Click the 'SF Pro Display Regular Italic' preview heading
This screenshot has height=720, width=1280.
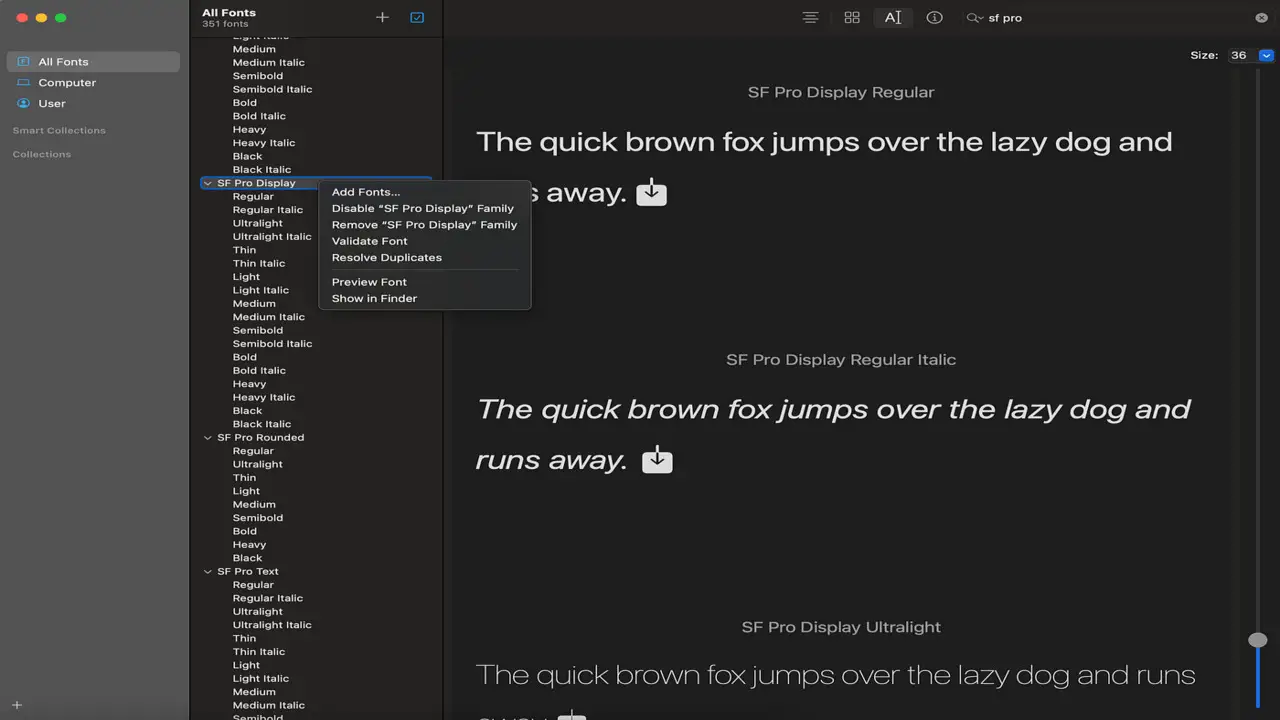[841, 360]
